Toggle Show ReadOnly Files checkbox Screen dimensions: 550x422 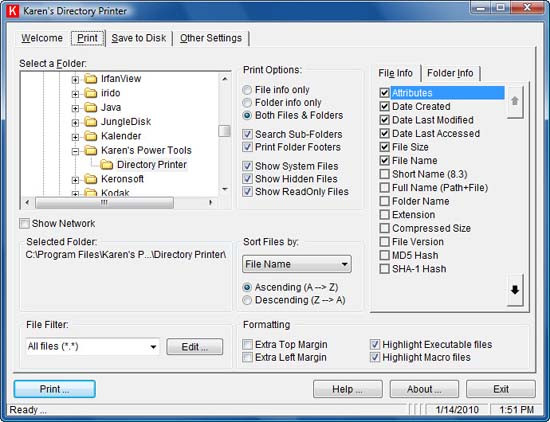(x=247, y=192)
